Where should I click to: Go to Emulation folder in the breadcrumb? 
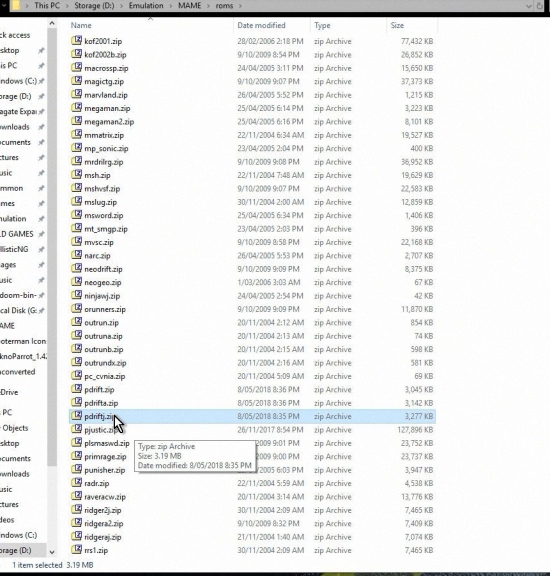click(146, 6)
